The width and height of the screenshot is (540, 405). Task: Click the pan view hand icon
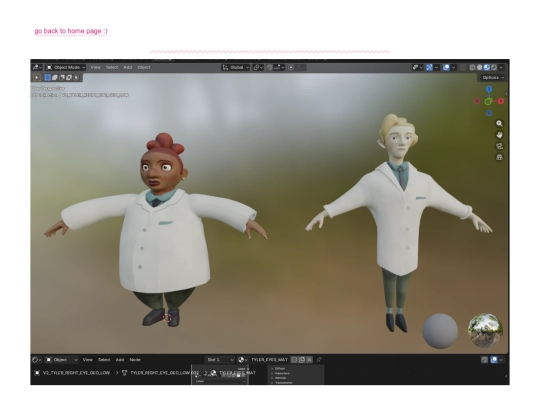tap(499, 135)
